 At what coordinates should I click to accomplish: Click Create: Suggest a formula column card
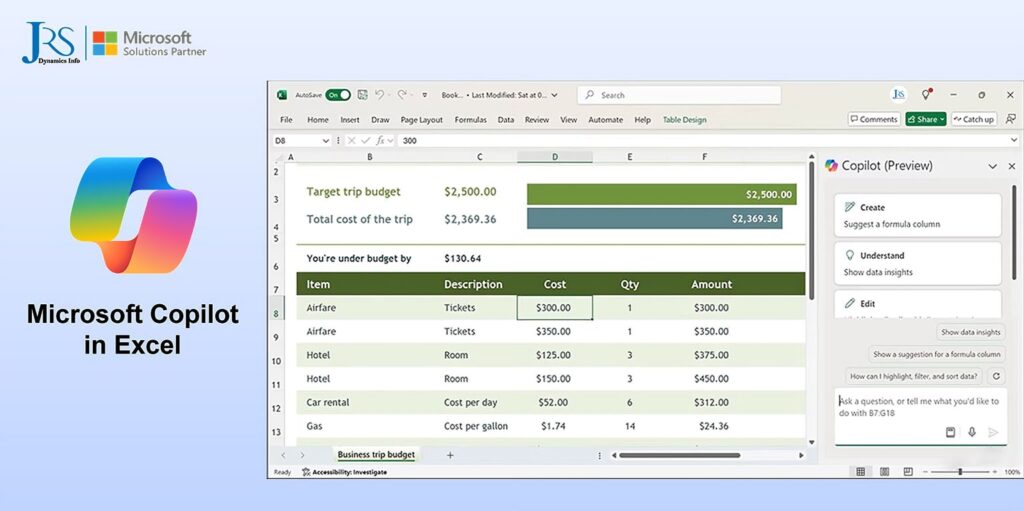pyautogui.click(x=918, y=216)
